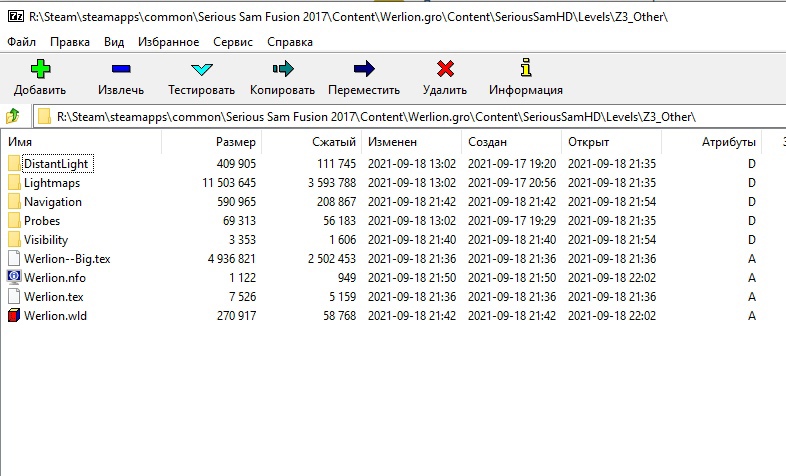This screenshot has height=476, width=786.
Task: Click modified date of Werlion.nfo row
Action: [412, 278]
